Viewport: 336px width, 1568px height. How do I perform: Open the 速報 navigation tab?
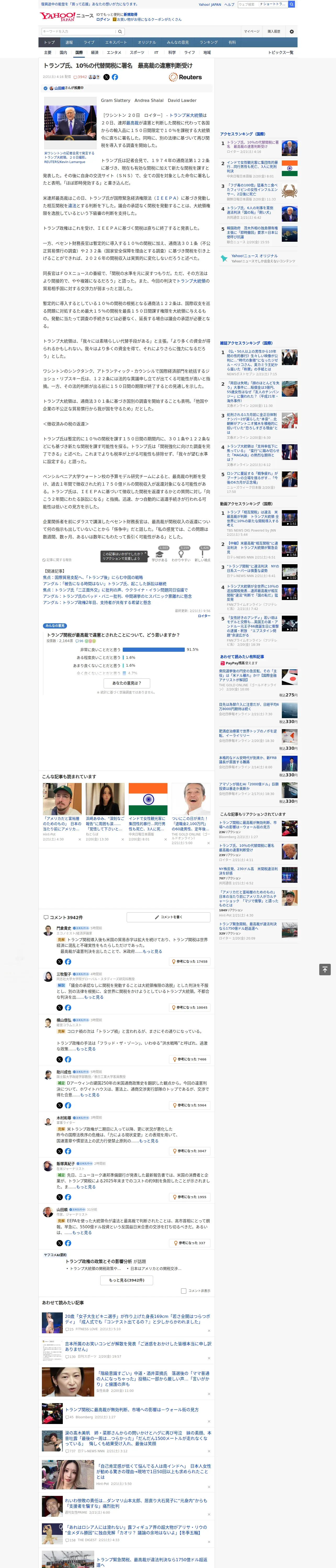point(69,43)
